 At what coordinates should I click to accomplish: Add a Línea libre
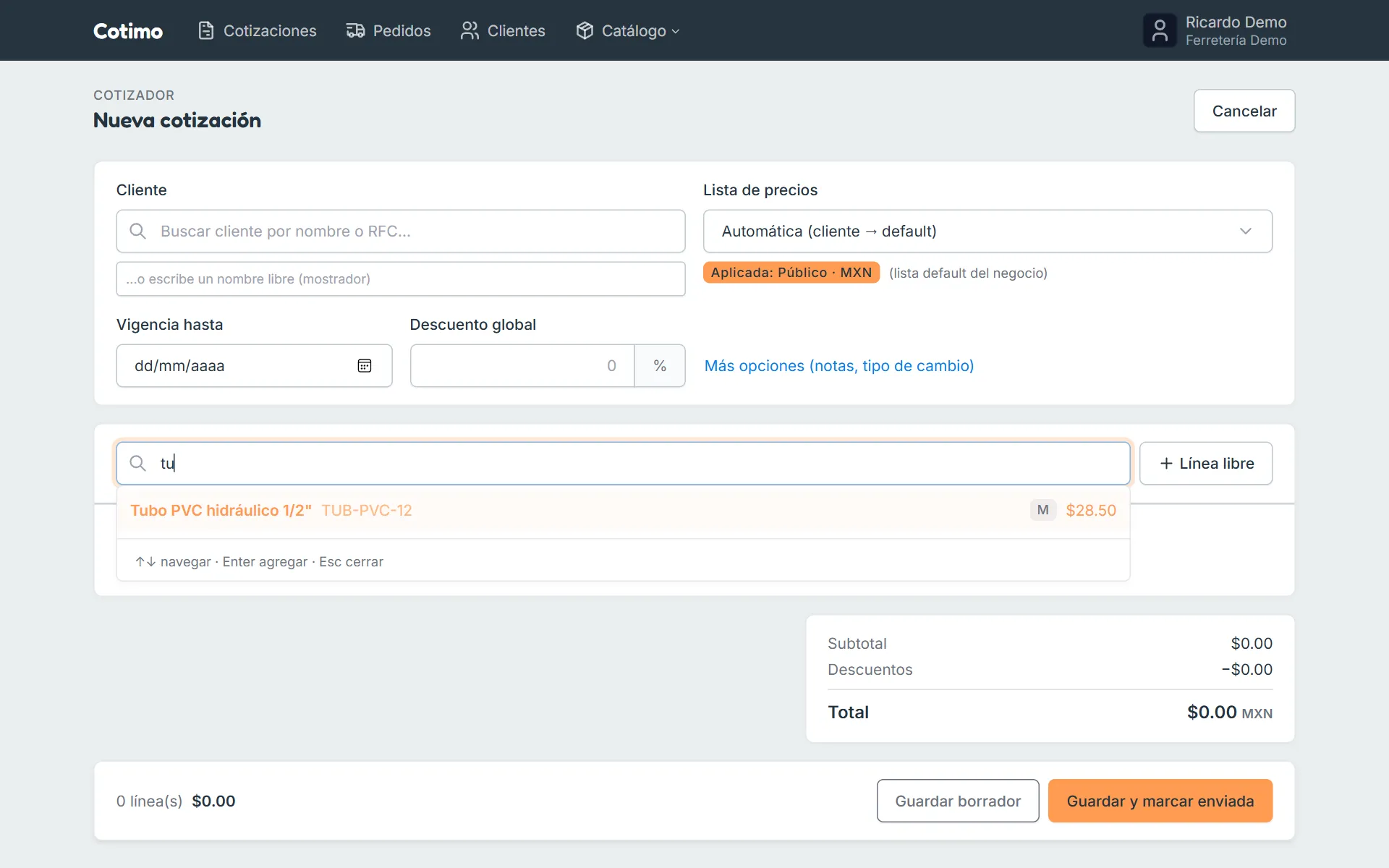pyautogui.click(x=1205, y=463)
